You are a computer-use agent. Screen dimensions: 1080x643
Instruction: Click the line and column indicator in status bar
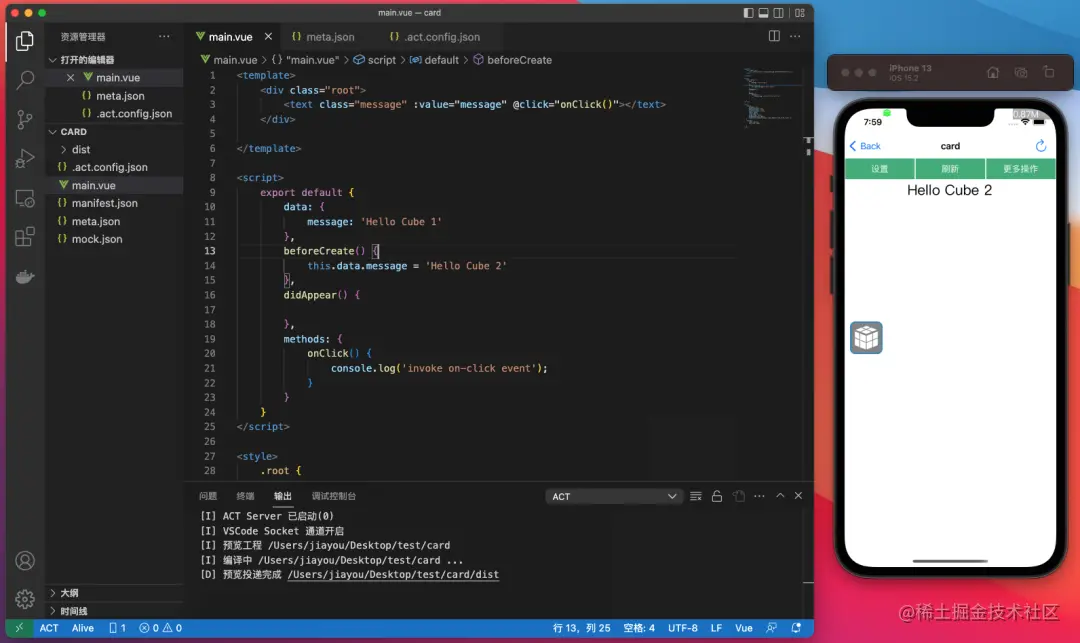[581, 628]
